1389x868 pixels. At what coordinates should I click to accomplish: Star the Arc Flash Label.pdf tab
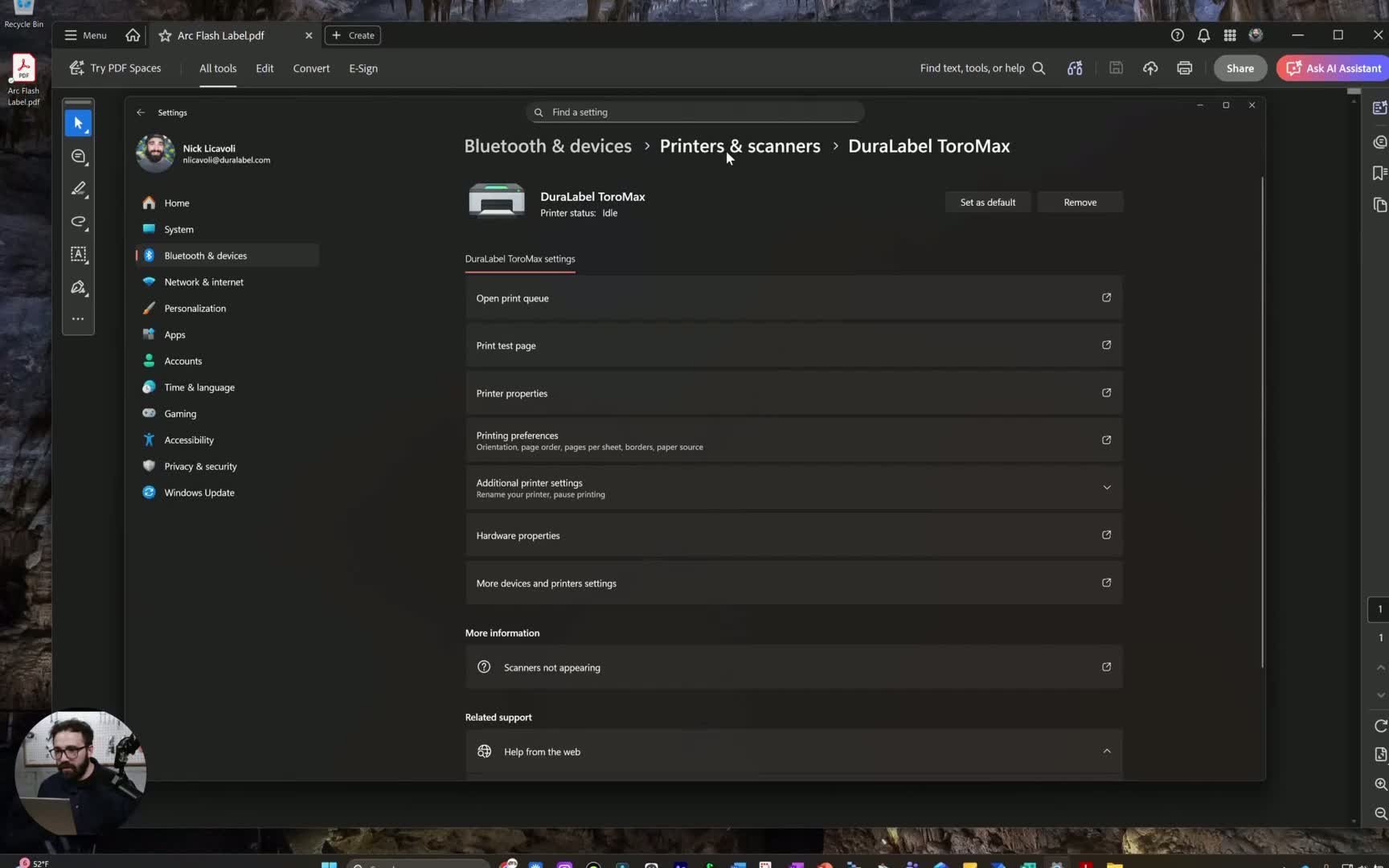[x=165, y=35]
